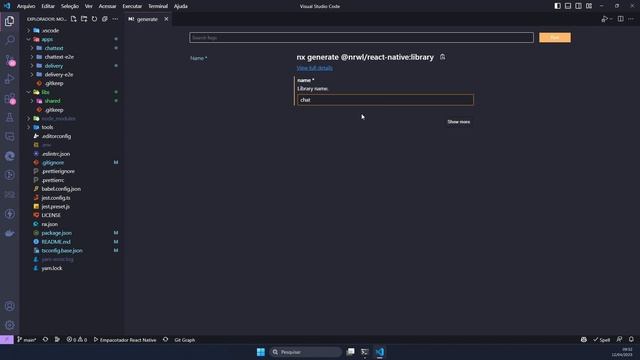Open the remote window indicator
The width and height of the screenshot is (640, 360).
click(x=7, y=340)
